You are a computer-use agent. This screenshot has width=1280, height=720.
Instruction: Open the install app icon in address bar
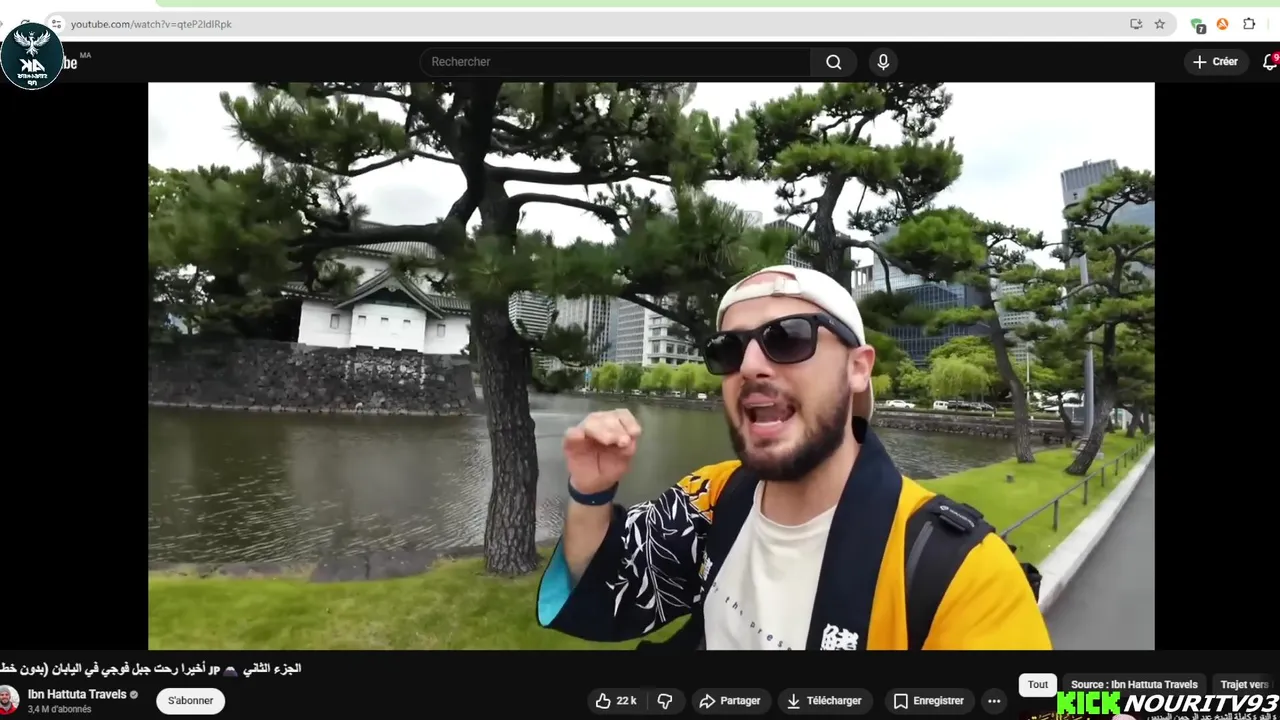tap(1136, 24)
